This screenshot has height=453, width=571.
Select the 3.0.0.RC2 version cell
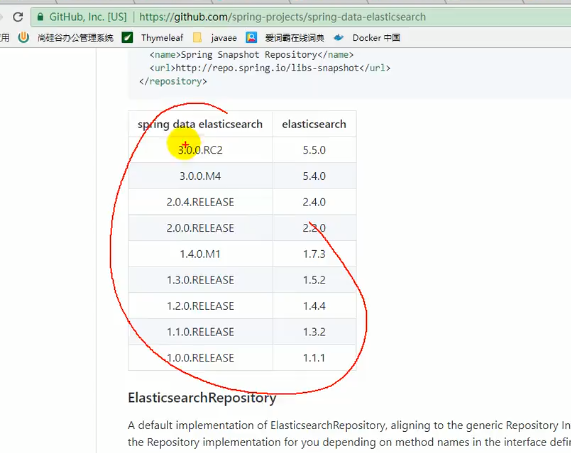[200, 150]
